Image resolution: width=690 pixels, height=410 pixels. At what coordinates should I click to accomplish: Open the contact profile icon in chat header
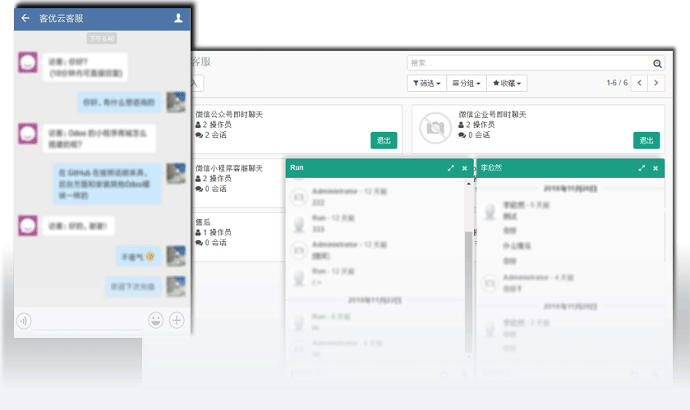(178, 18)
